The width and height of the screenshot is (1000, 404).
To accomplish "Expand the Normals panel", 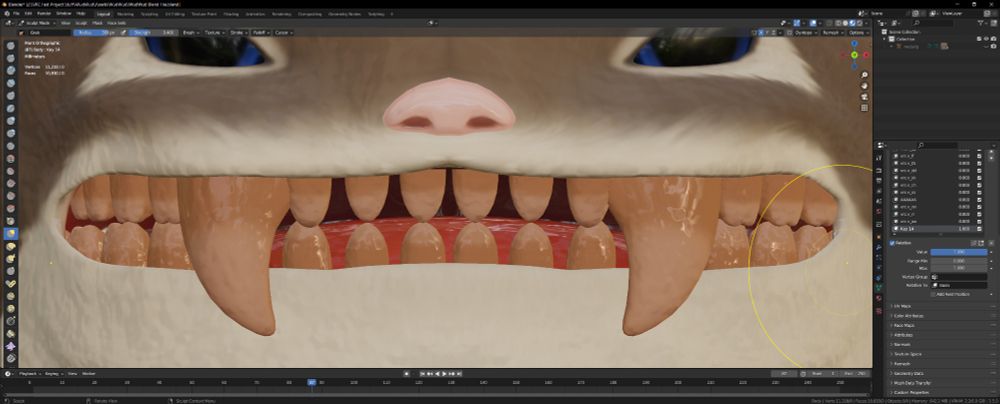I will tap(901, 345).
